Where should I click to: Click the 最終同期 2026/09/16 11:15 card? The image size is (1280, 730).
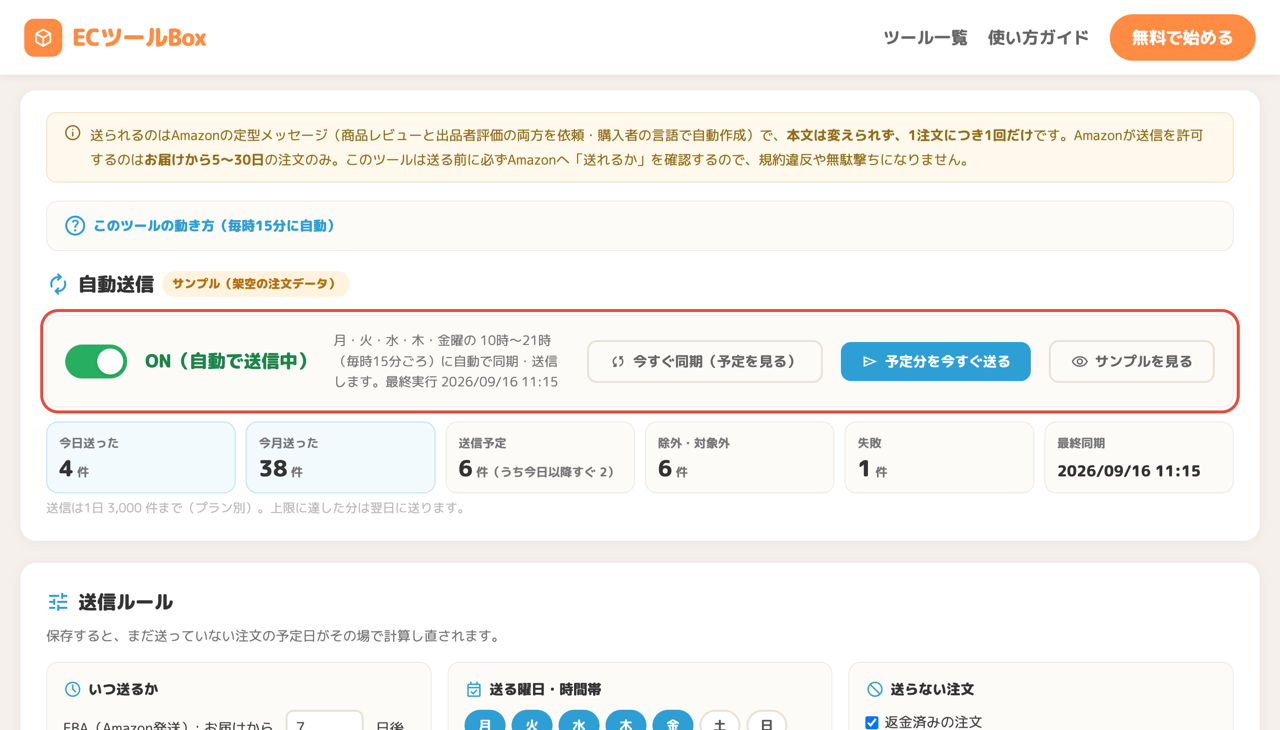[x=1139, y=458]
